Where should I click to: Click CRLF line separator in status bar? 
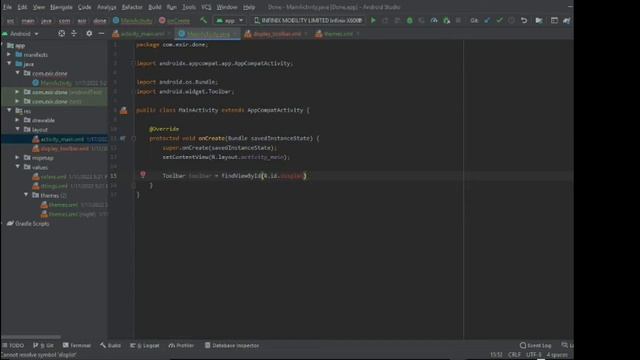tap(514, 355)
